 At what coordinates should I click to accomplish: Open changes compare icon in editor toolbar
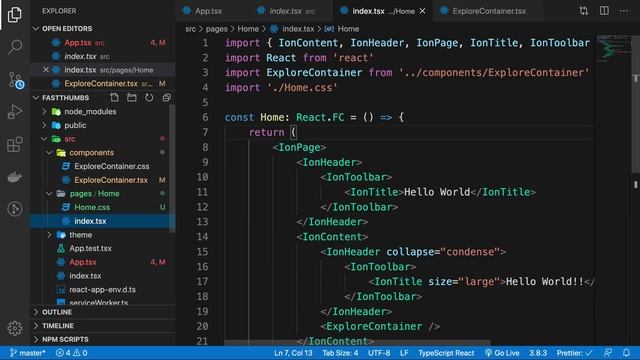click(584, 11)
